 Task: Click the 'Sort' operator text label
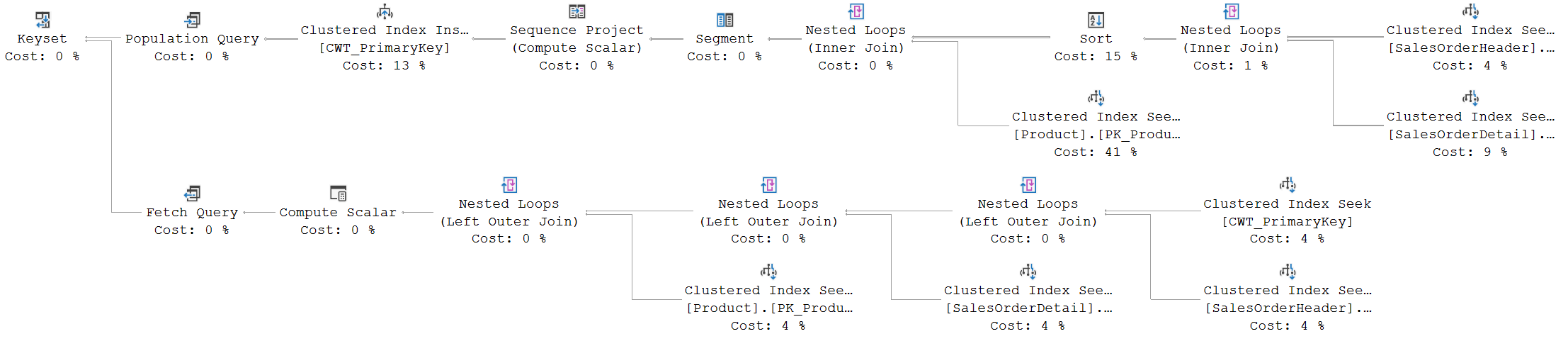pyautogui.click(x=1096, y=39)
